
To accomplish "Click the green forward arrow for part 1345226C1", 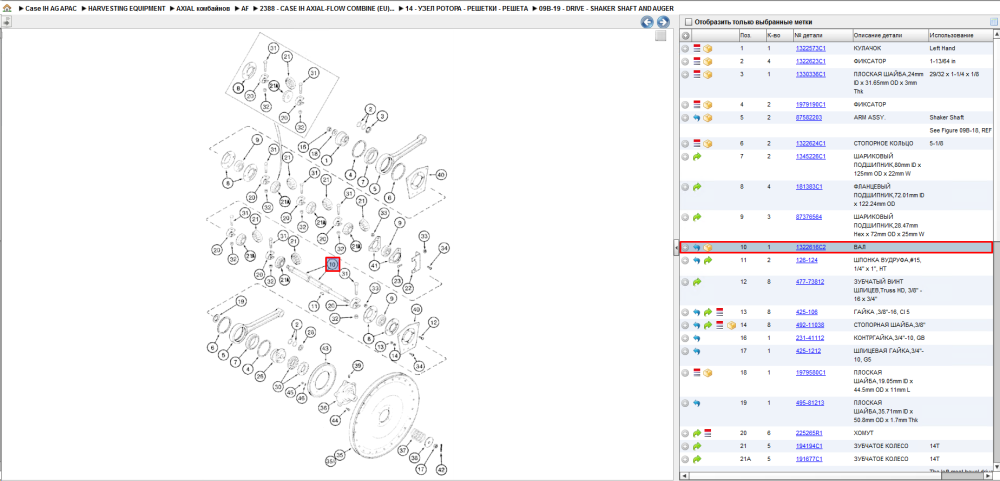I will (697, 156).
